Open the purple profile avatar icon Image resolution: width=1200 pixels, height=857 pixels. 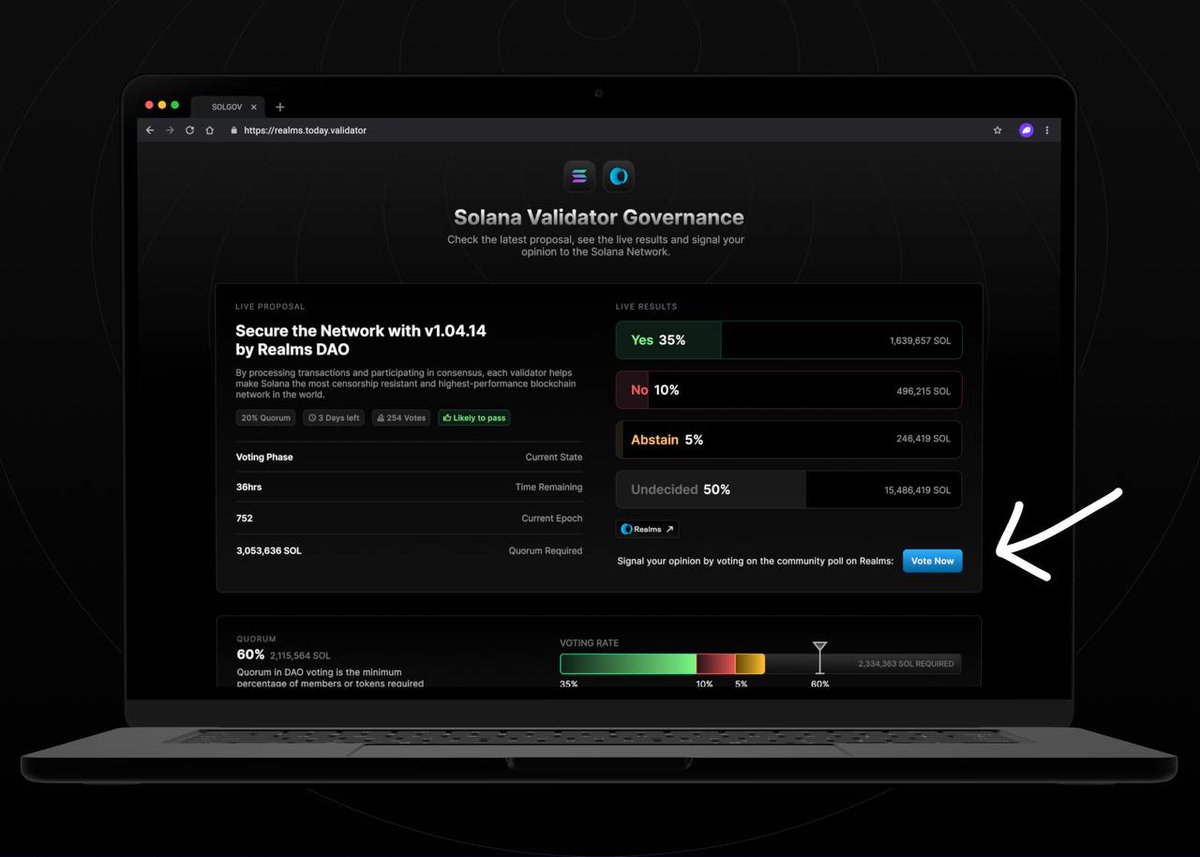point(1026,130)
